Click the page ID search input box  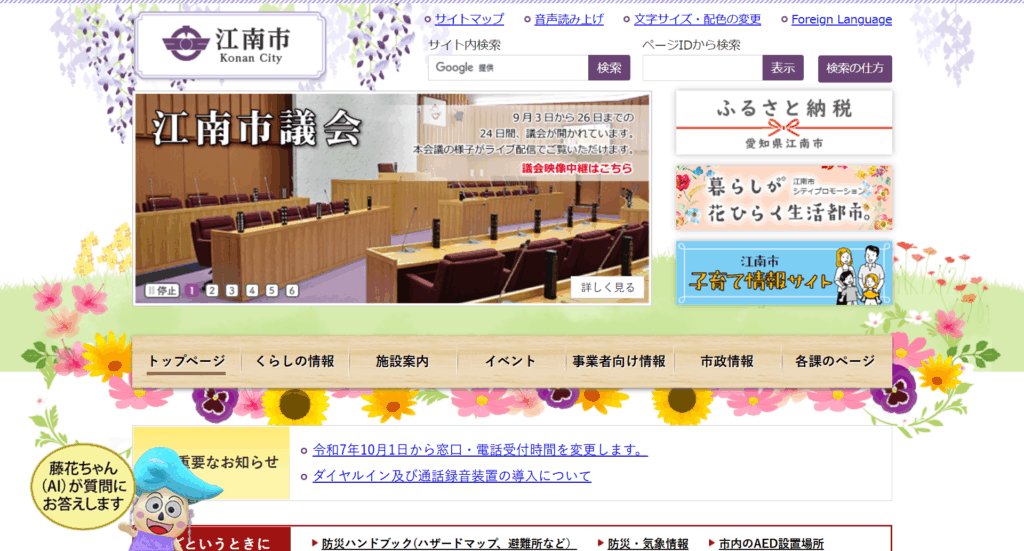(x=702, y=68)
